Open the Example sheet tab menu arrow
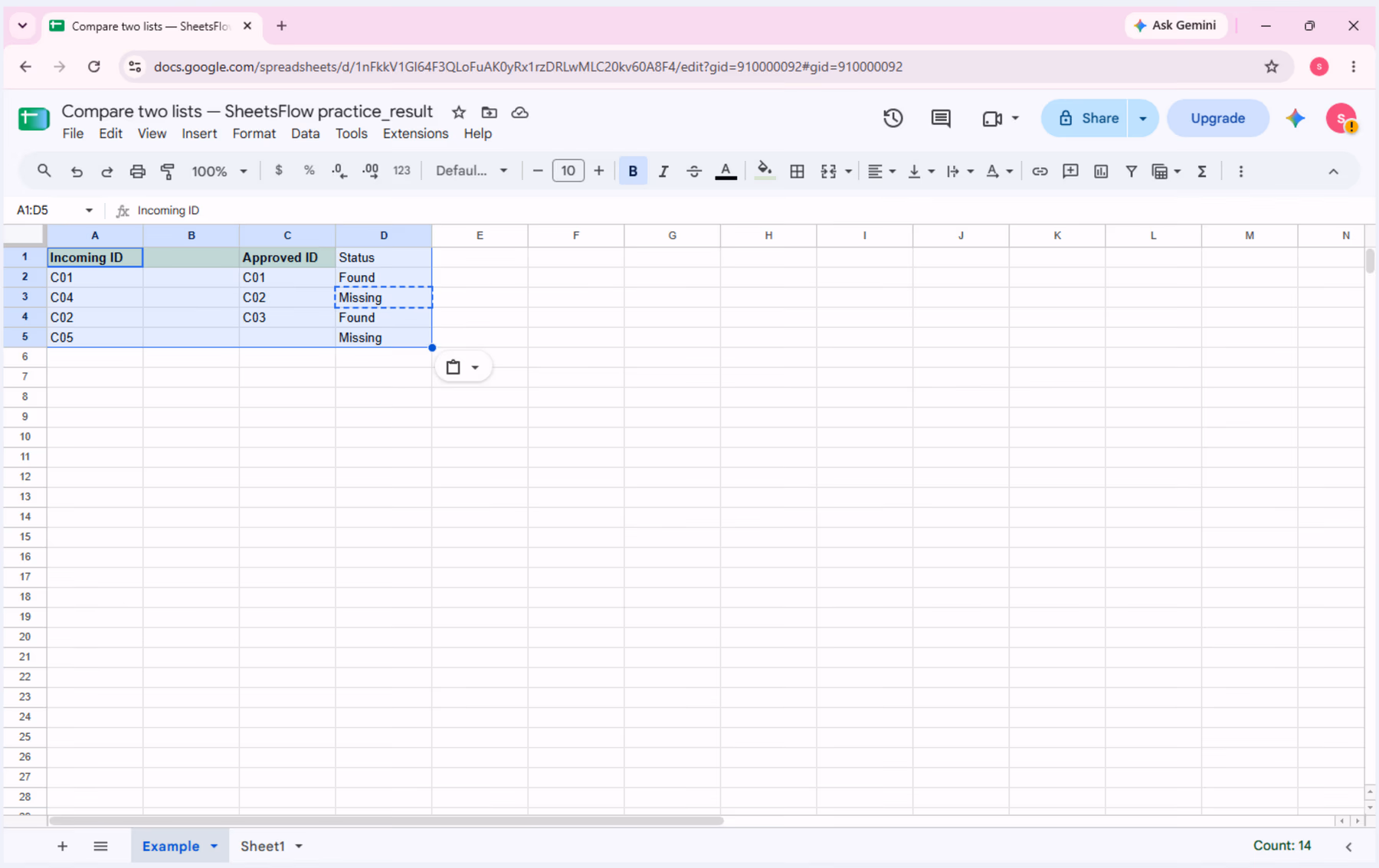 tap(215, 847)
